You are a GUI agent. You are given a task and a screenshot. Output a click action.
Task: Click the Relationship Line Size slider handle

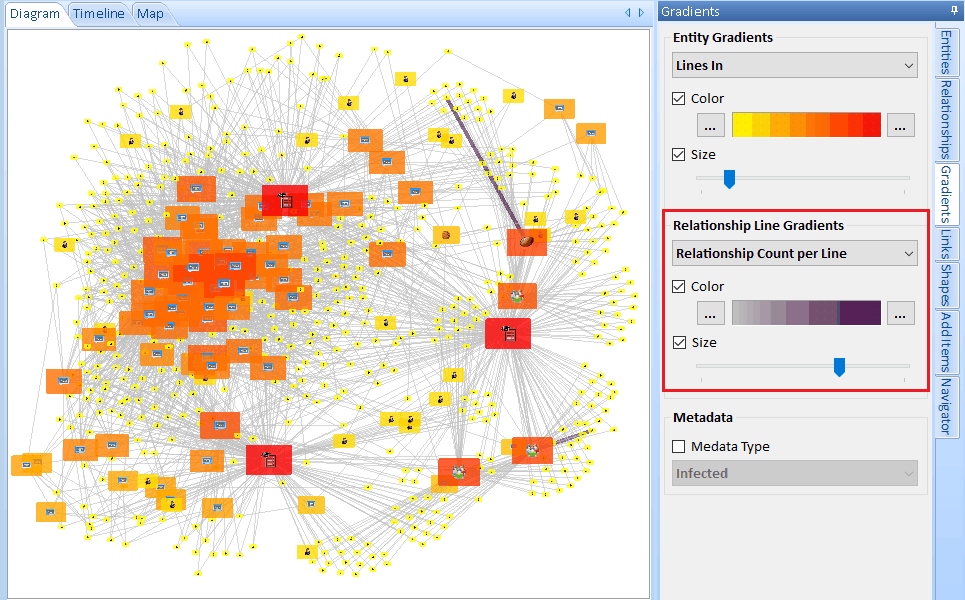[x=839, y=367]
